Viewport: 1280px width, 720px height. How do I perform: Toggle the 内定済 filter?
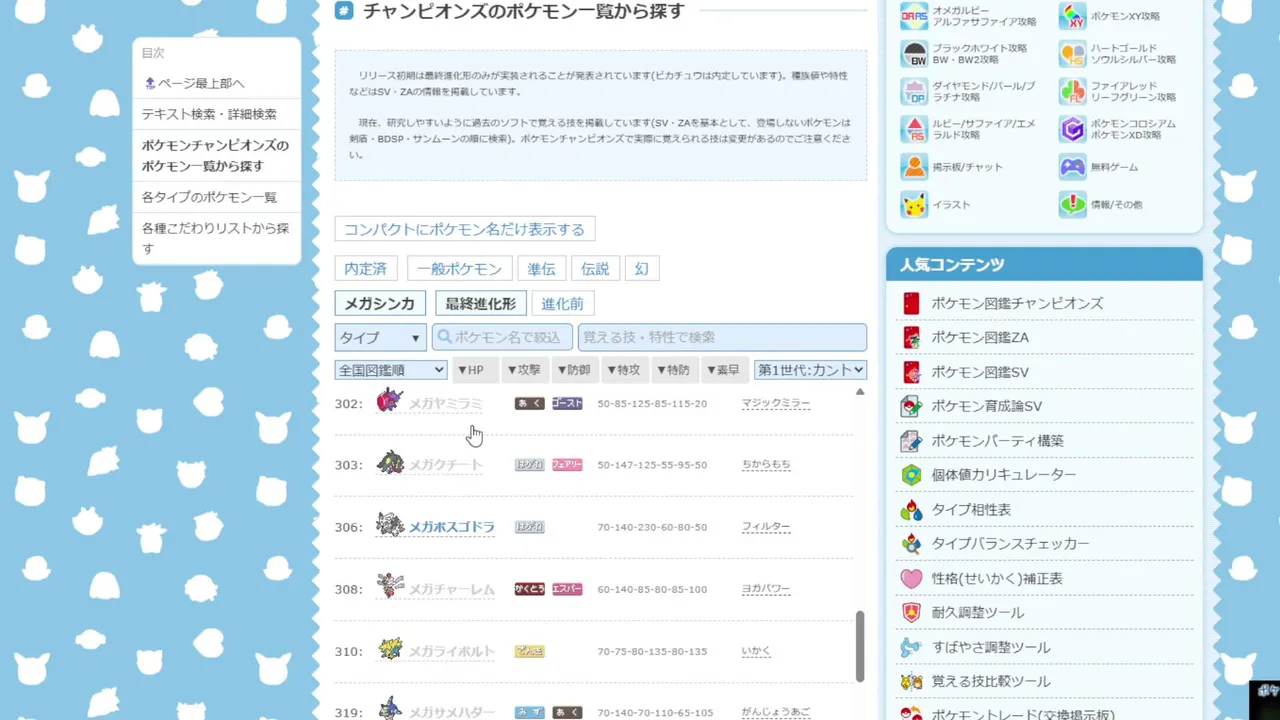pos(366,269)
